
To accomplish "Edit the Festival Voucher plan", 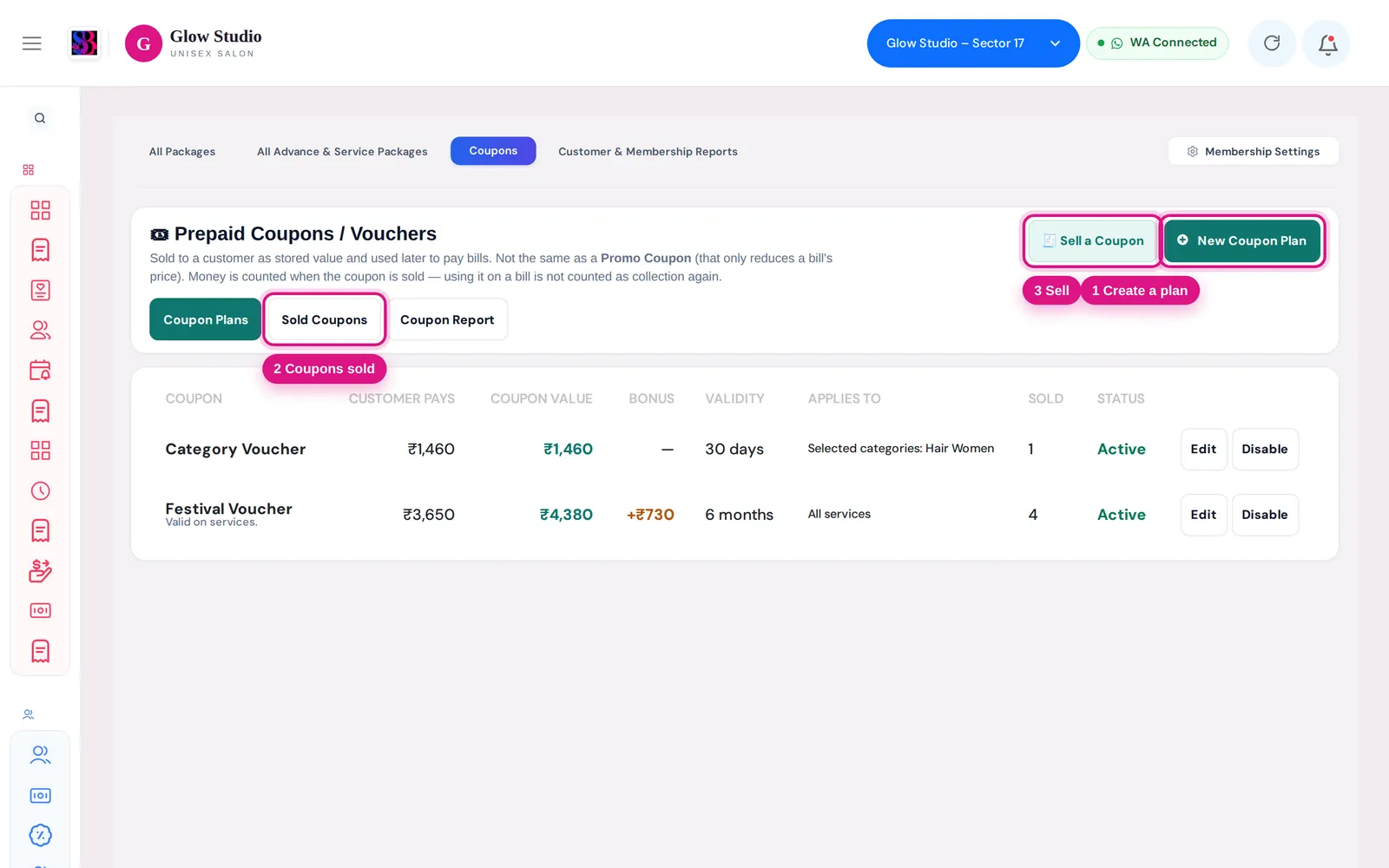I will click(1203, 515).
